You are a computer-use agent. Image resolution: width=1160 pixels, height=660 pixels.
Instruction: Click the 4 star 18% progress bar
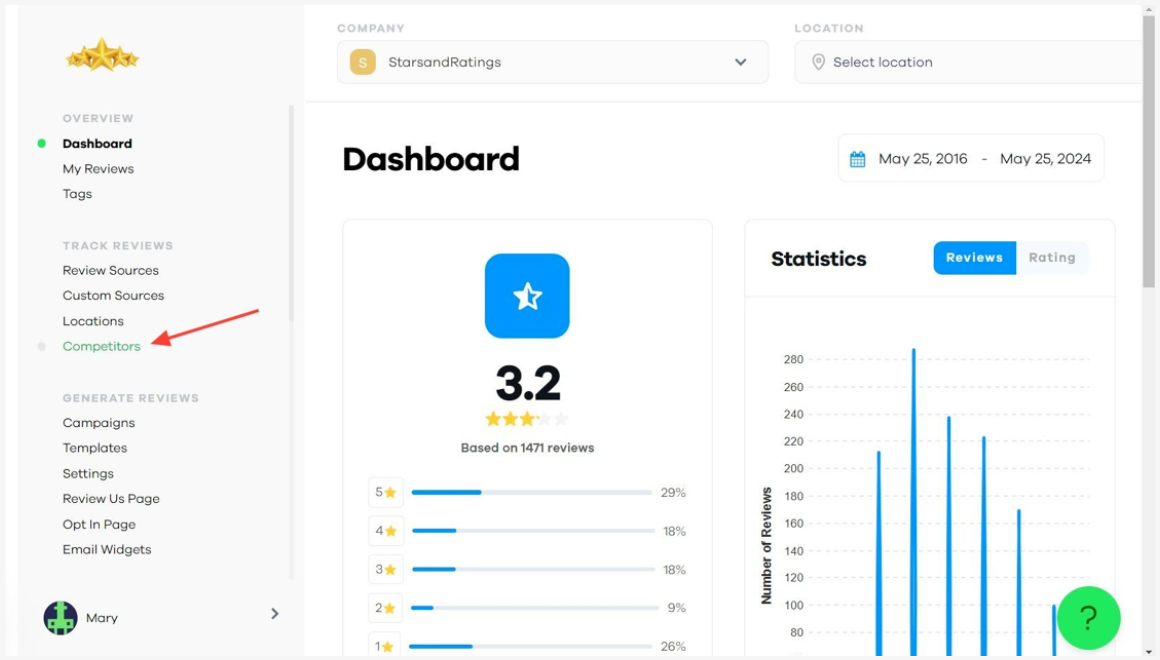(x=532, y=531)
